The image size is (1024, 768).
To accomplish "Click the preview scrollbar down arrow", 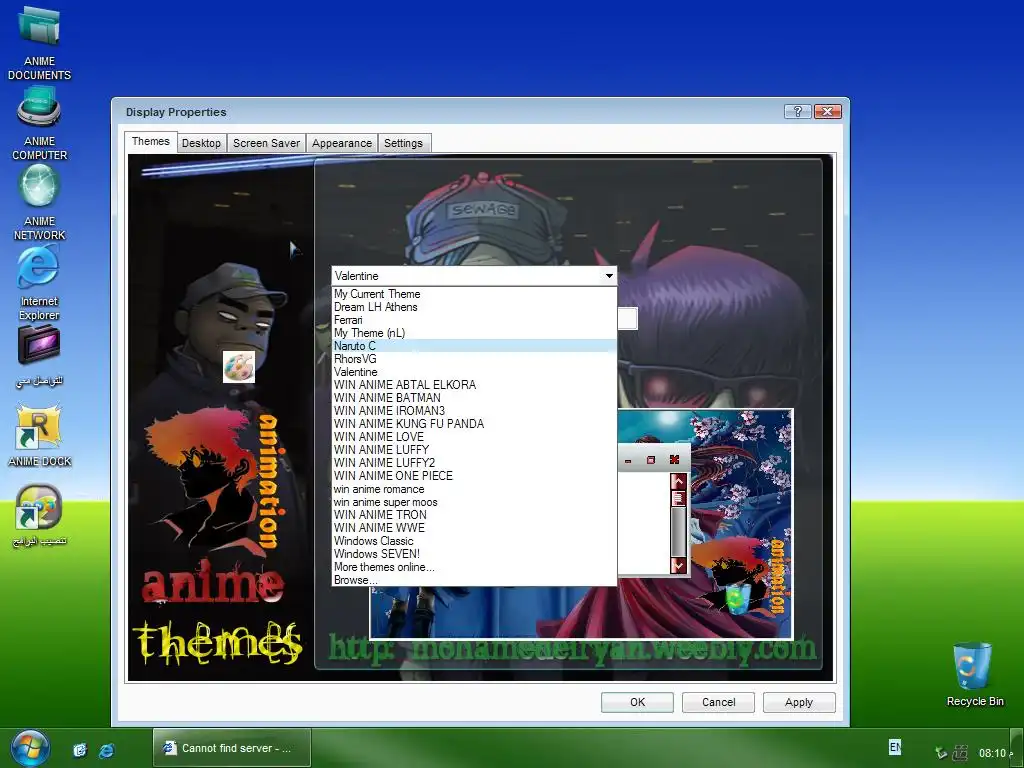I will (x=679, y=565).
